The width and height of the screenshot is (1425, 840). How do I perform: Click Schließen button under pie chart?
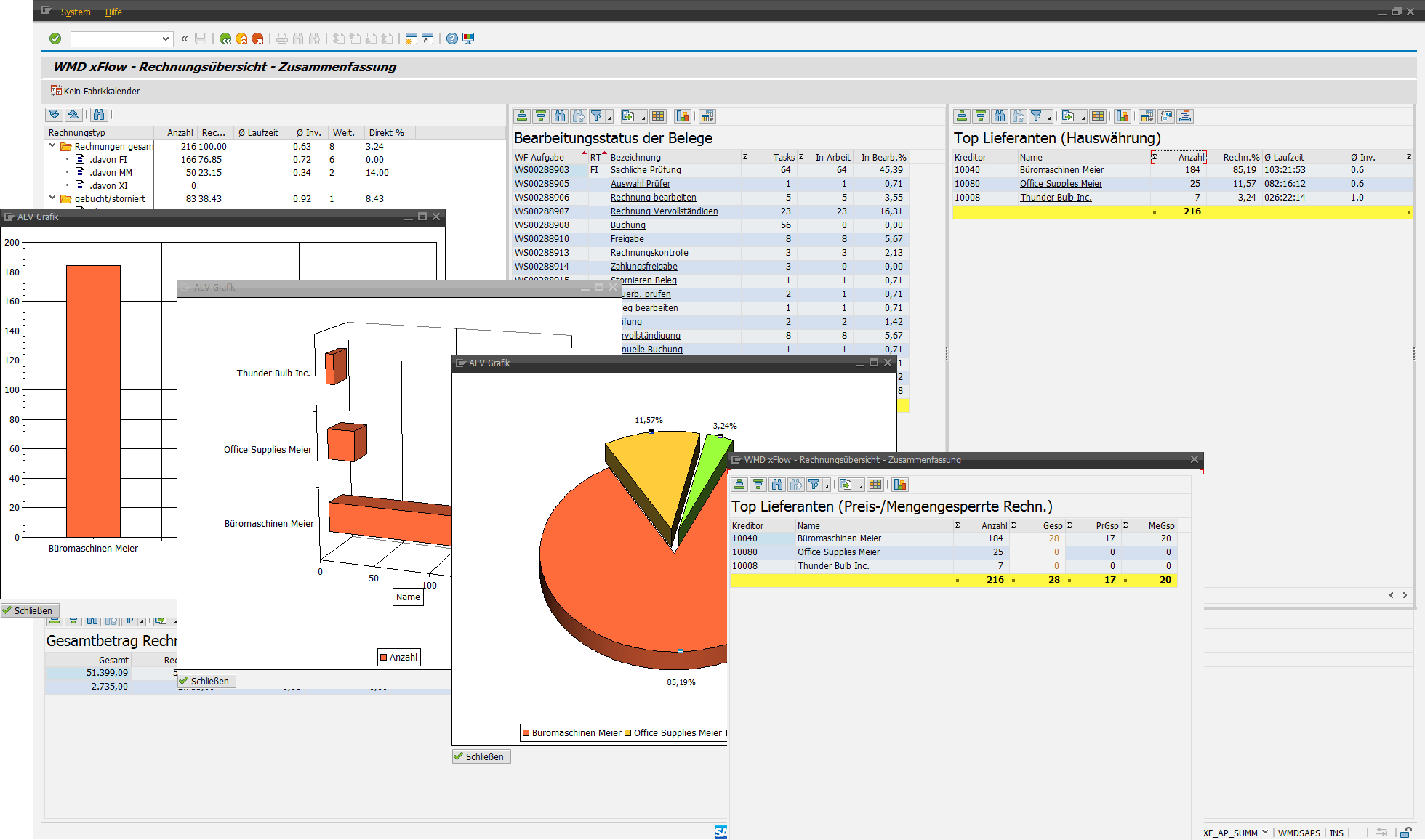[481, 756]
